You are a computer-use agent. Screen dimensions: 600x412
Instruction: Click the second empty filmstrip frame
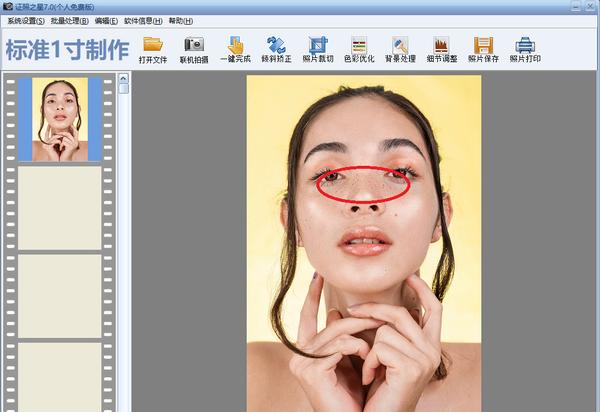(x=60, y=296)
